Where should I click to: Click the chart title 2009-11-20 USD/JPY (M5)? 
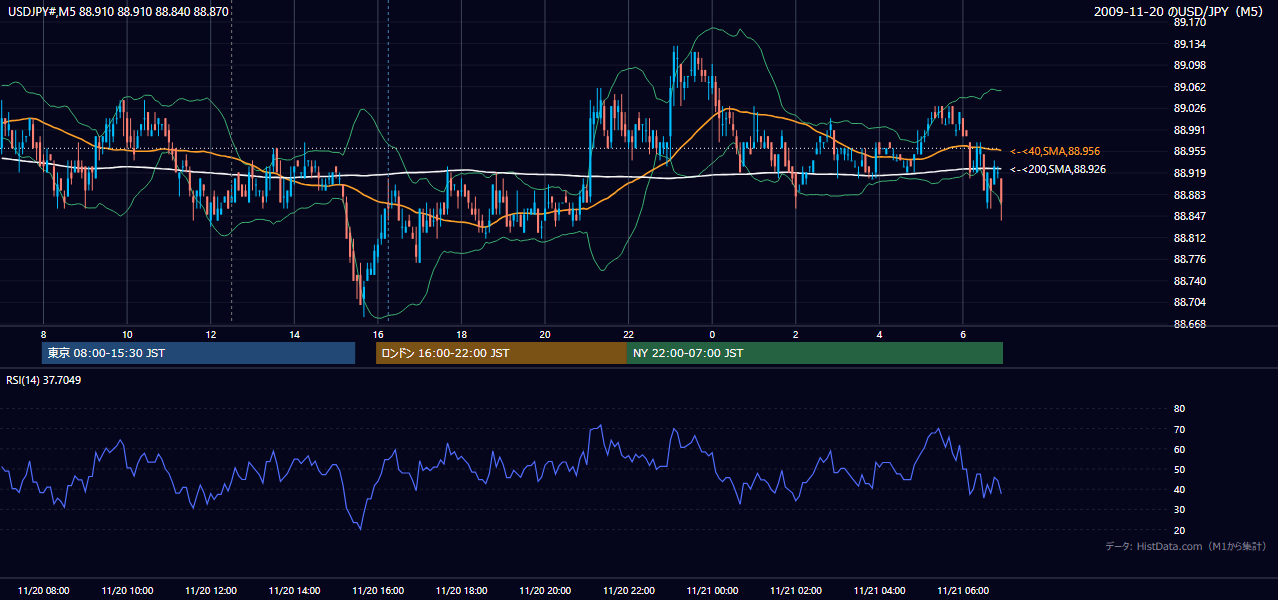coord(1180,11)
